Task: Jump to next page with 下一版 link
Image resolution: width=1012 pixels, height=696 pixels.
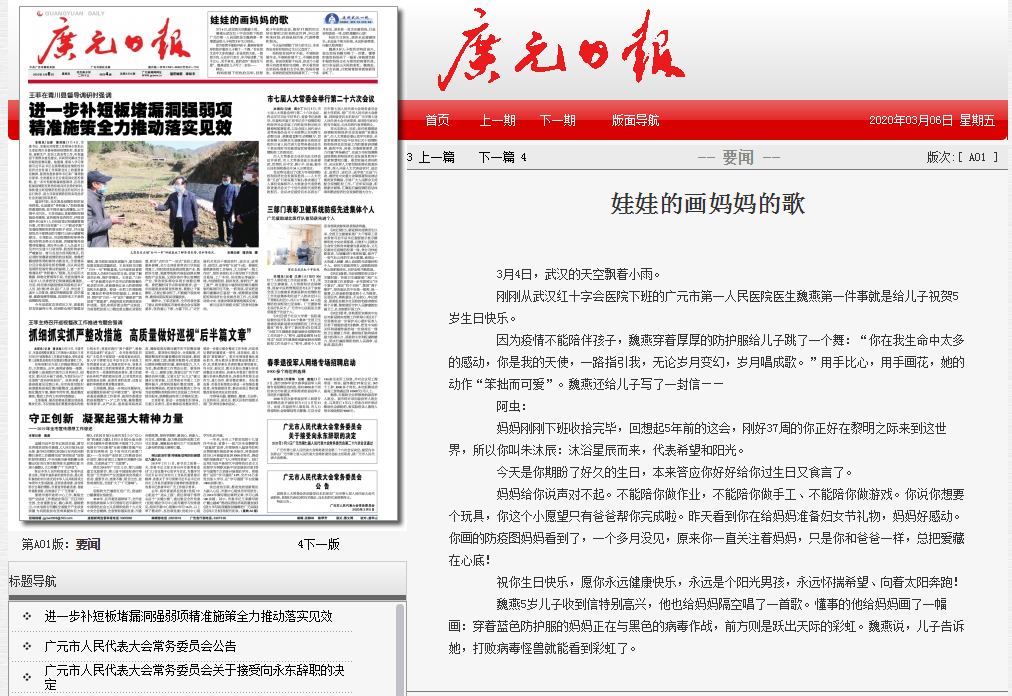Action: (x=322, y=544)
